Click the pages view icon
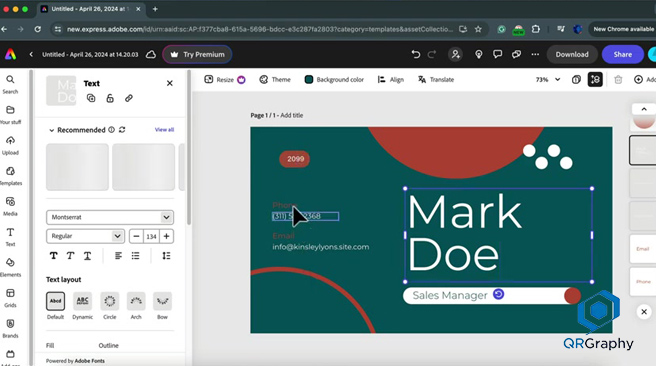 click(576, 79)
